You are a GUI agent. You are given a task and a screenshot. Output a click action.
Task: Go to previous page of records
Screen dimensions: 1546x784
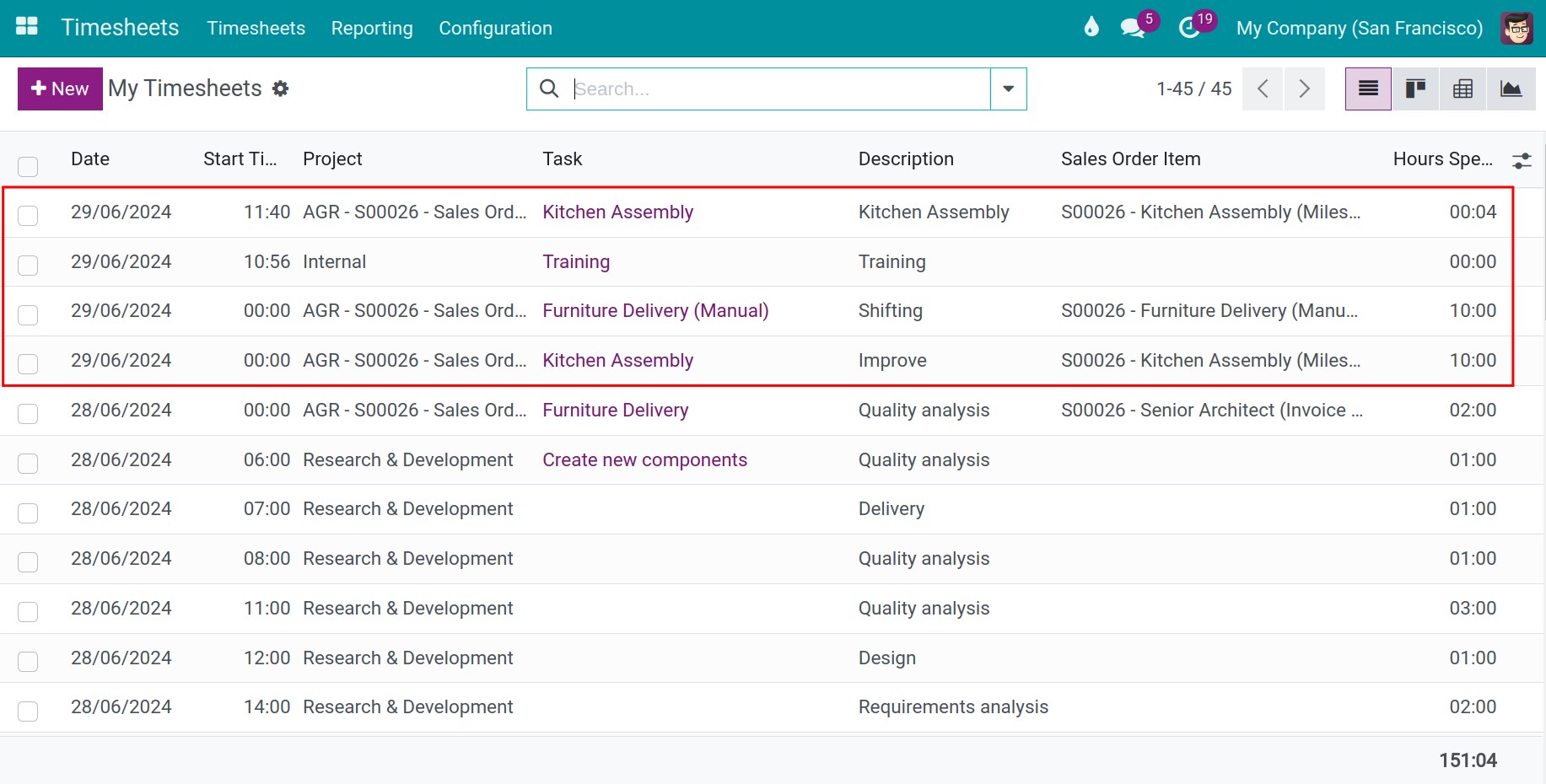pyautogui.click(x=1263, y=89)
